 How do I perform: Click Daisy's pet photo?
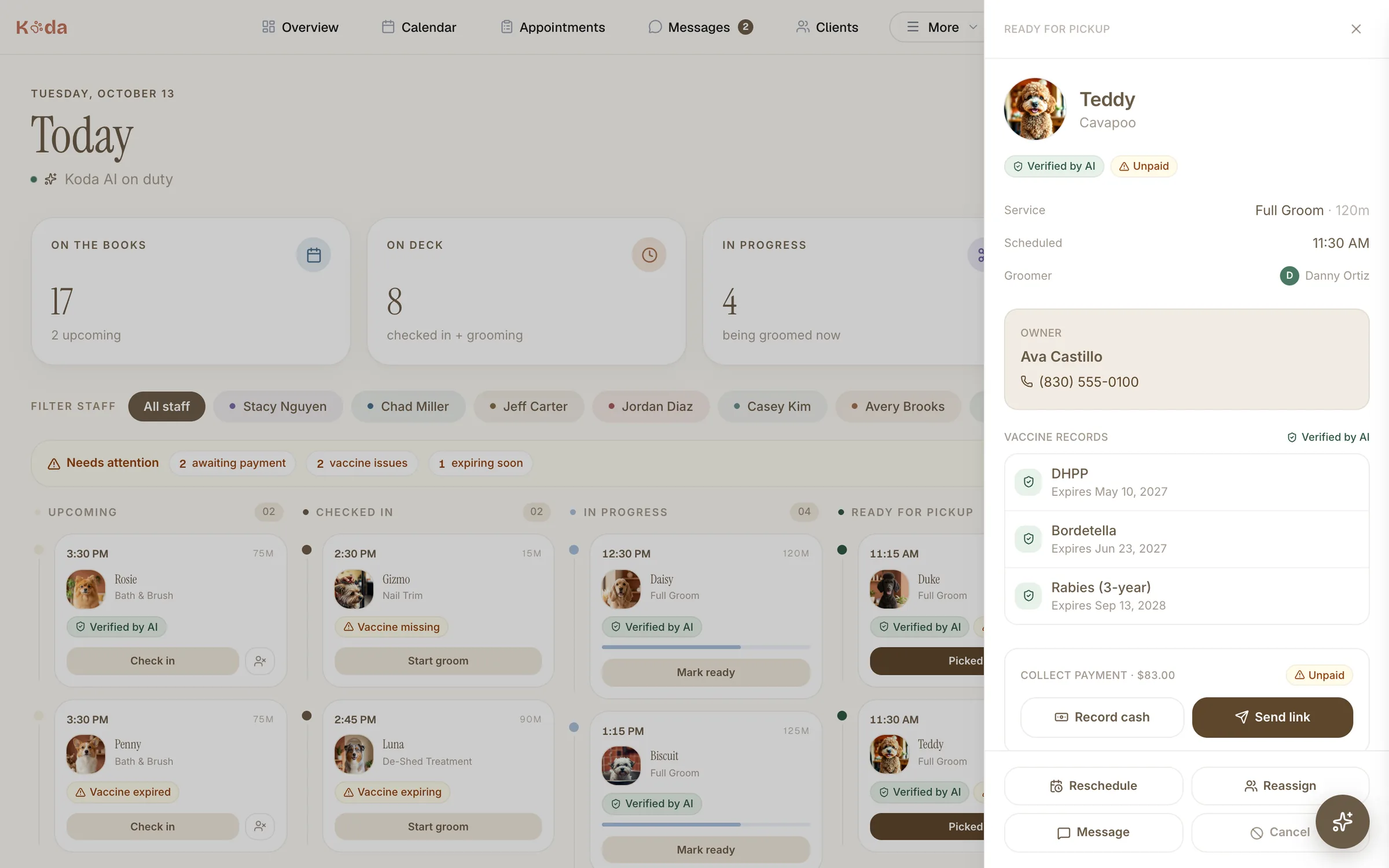click(621, 589)
